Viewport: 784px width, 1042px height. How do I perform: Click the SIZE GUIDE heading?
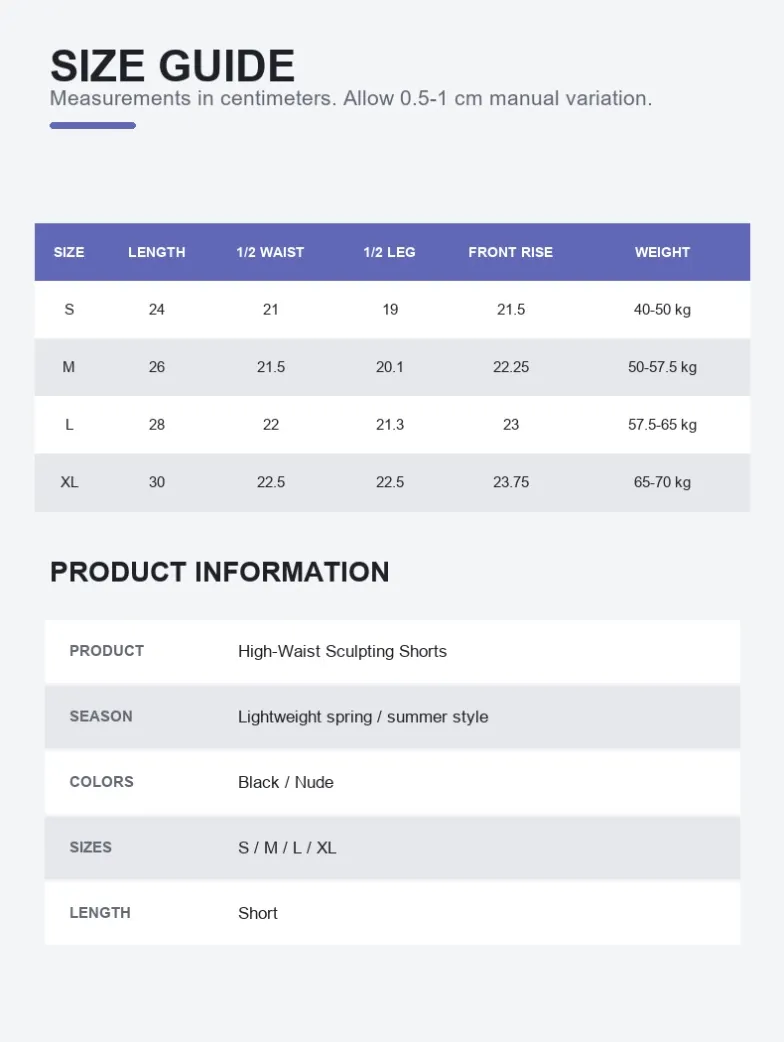[x=172, y=66]
